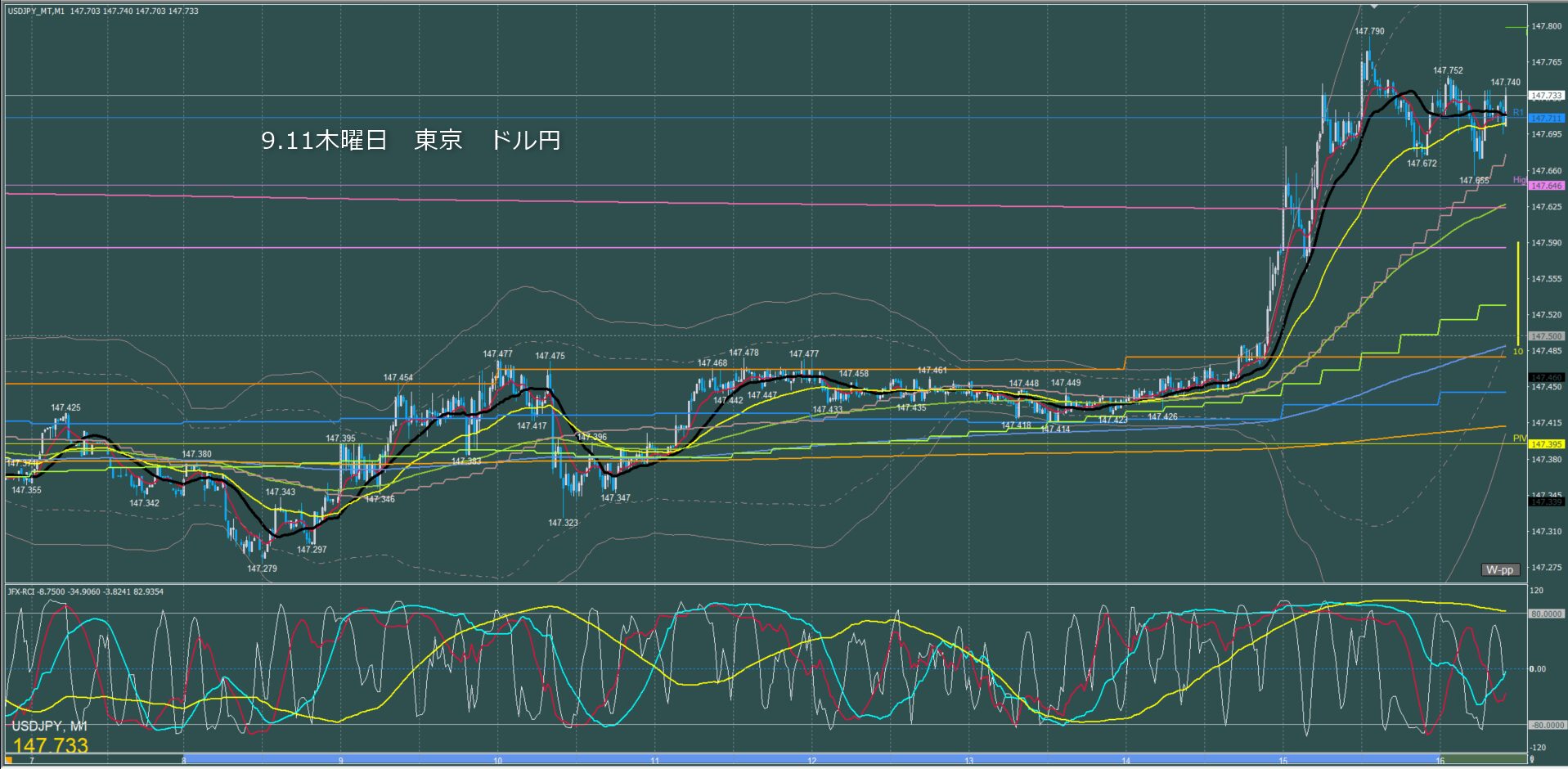This screenshot has width=1568, height=769.
Task: Click hour 12 on the time axis
Action: (811, 761)
